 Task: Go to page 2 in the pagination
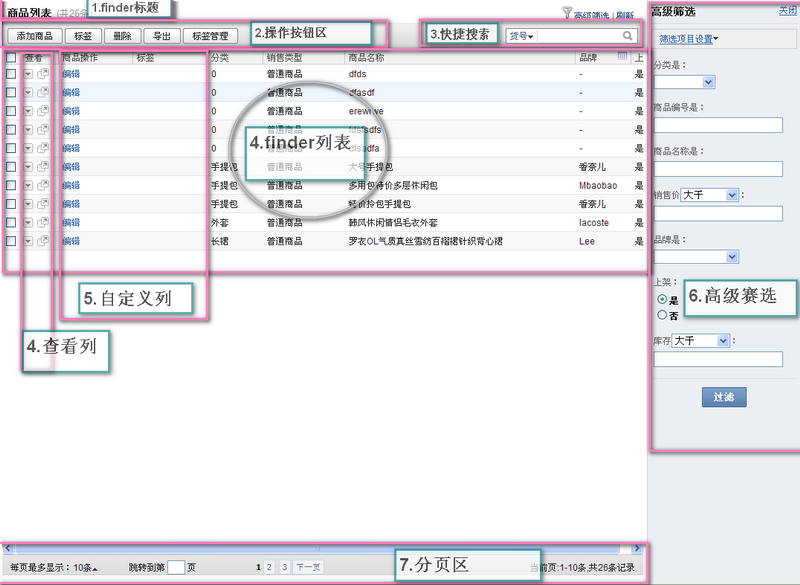(x=270, y=567)
